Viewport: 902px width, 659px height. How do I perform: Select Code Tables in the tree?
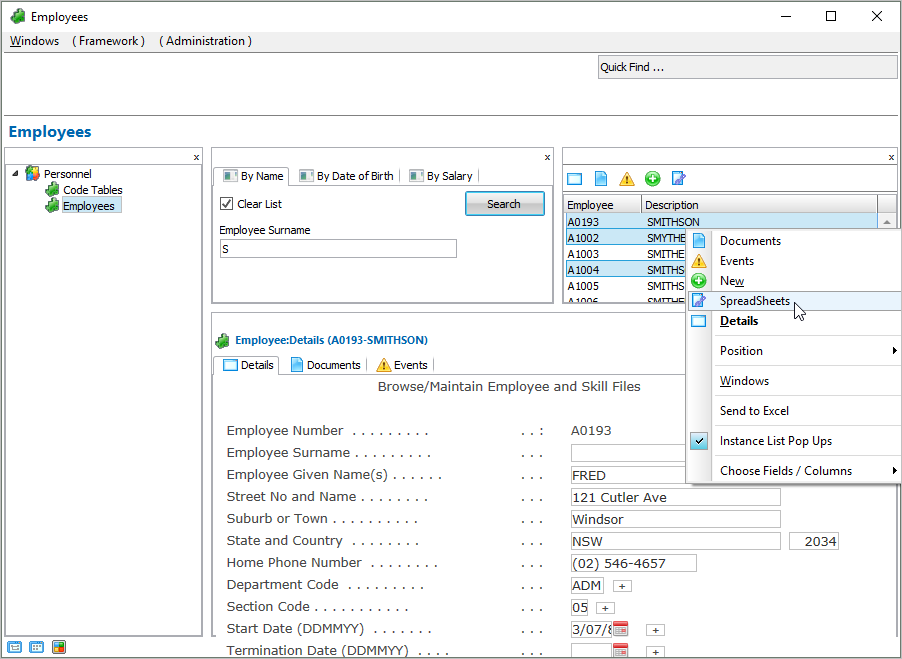click(x=92, y=190)
